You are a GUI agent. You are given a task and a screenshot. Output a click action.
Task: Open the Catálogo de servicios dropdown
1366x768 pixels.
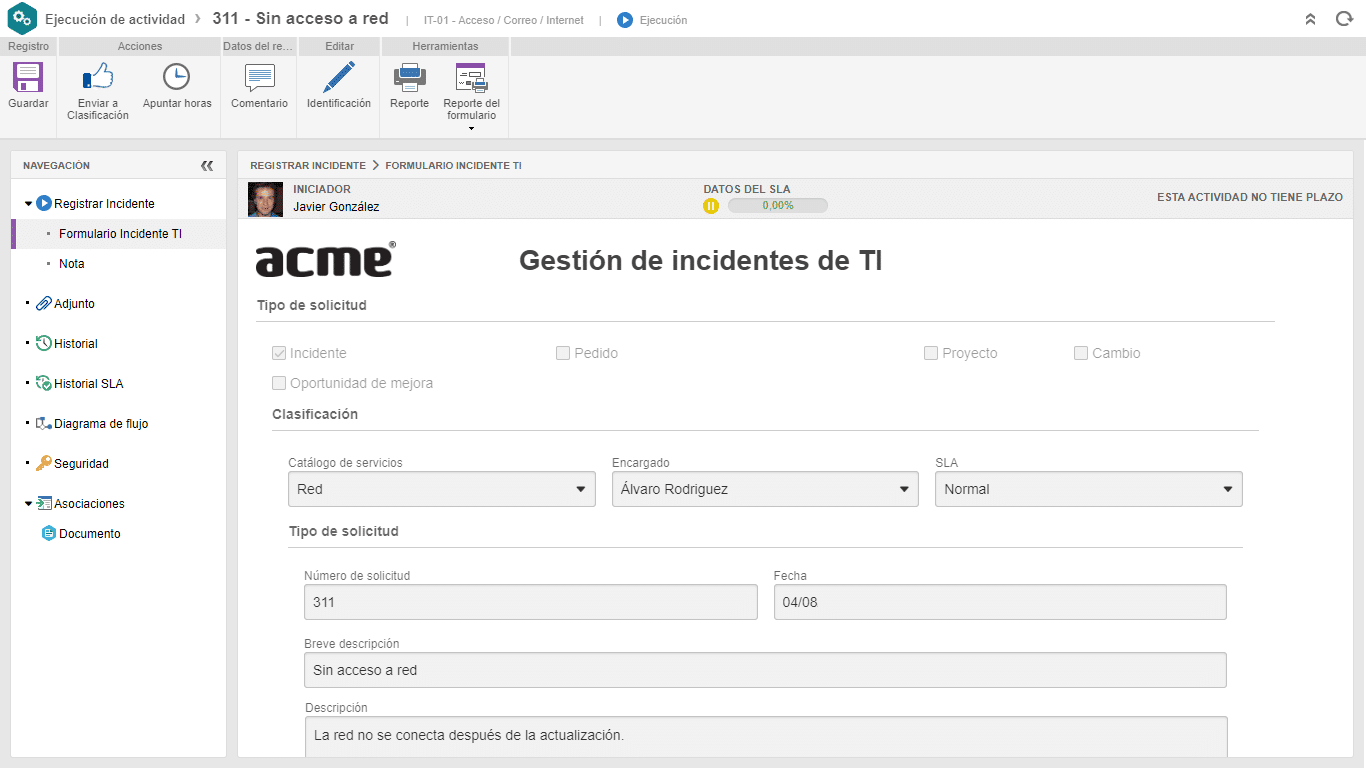pyautogui.click(x=441, y=489)
